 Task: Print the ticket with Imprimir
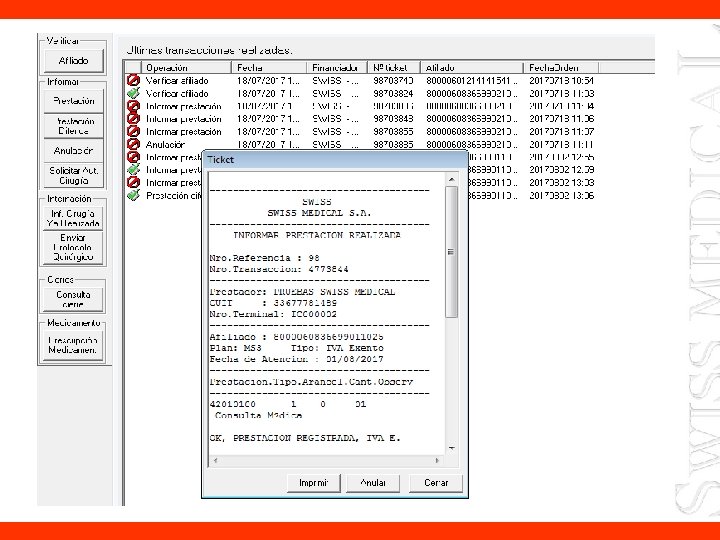pyautogui.click(x=314, y=483)
